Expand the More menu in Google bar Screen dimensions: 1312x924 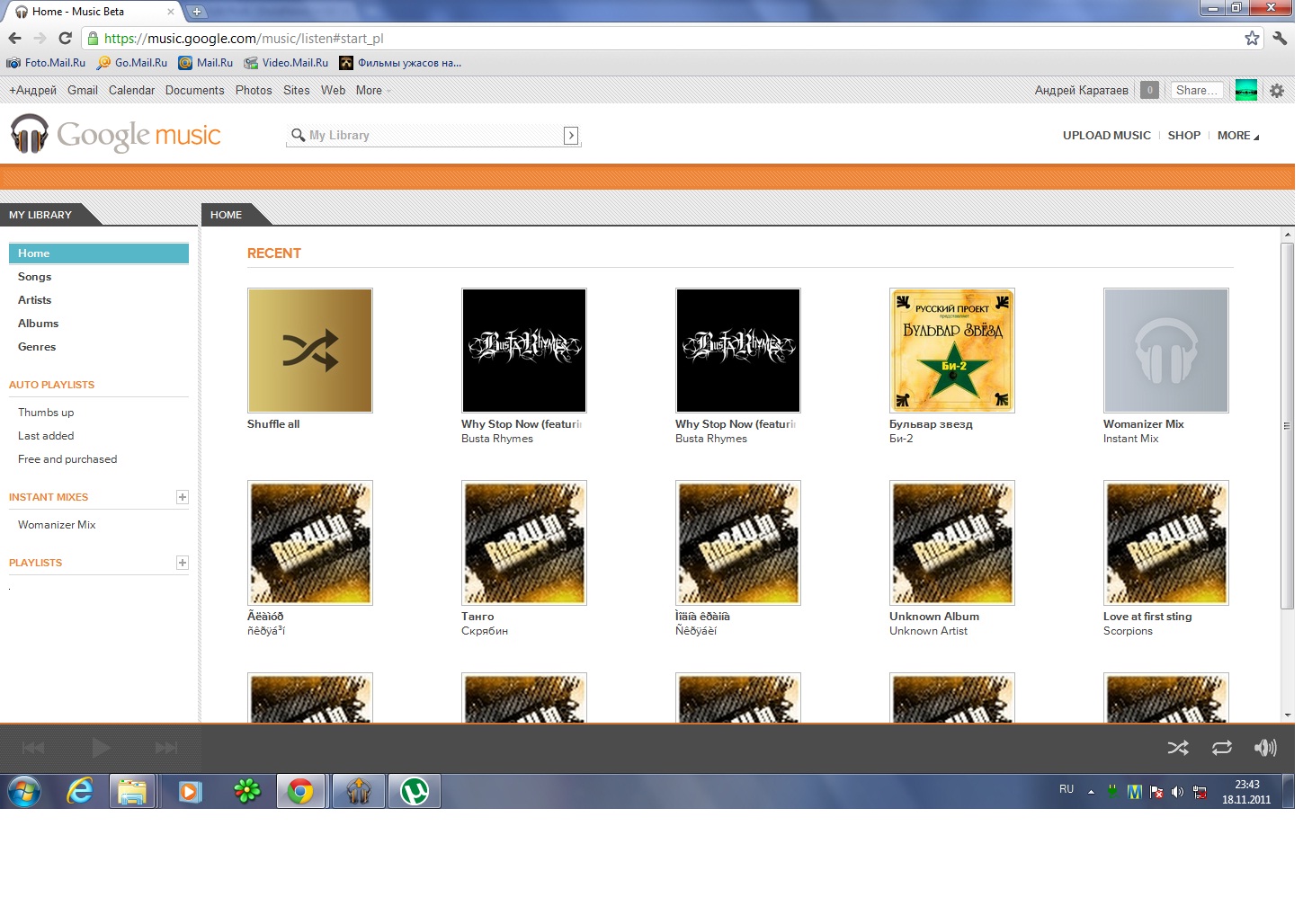373,90
